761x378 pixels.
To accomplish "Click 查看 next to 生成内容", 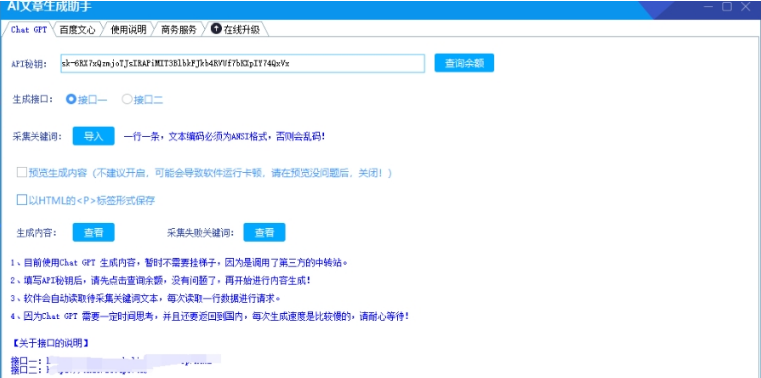I will (x=94, y=232).
